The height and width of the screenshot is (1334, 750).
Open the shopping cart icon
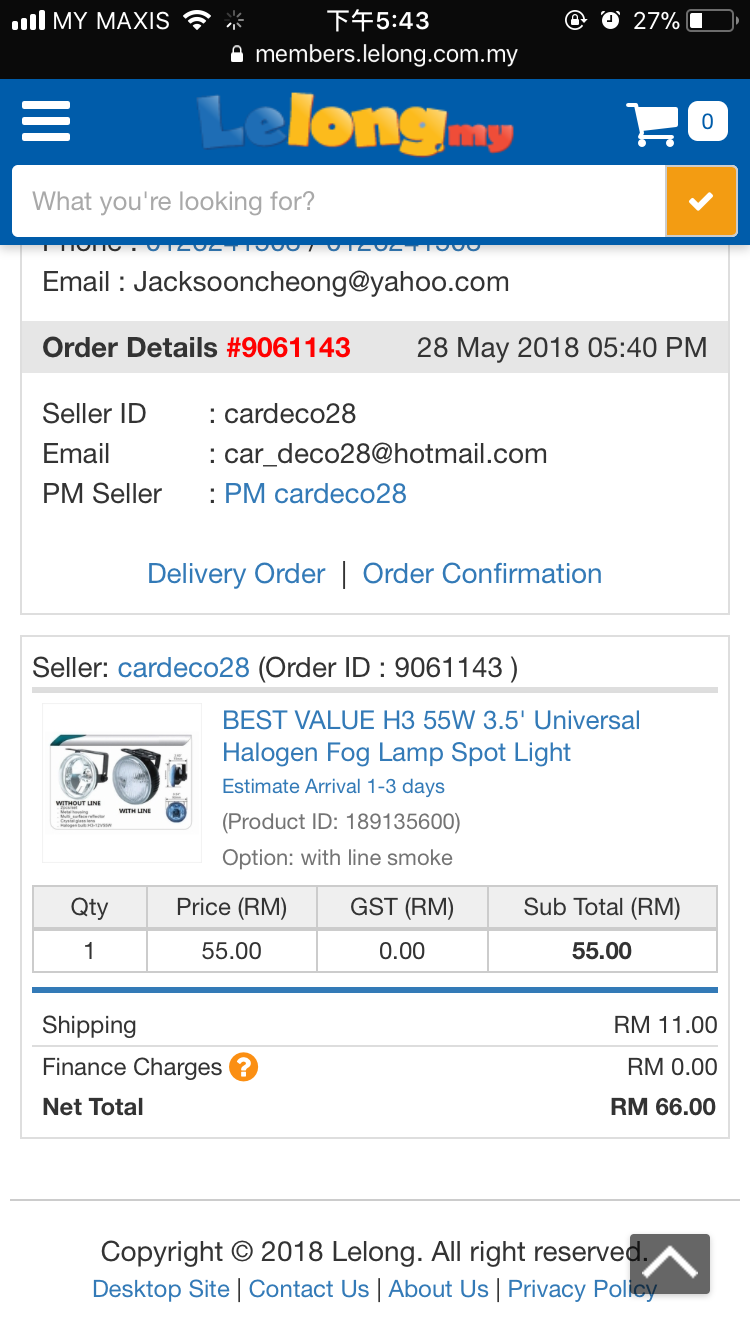[652, 123]
